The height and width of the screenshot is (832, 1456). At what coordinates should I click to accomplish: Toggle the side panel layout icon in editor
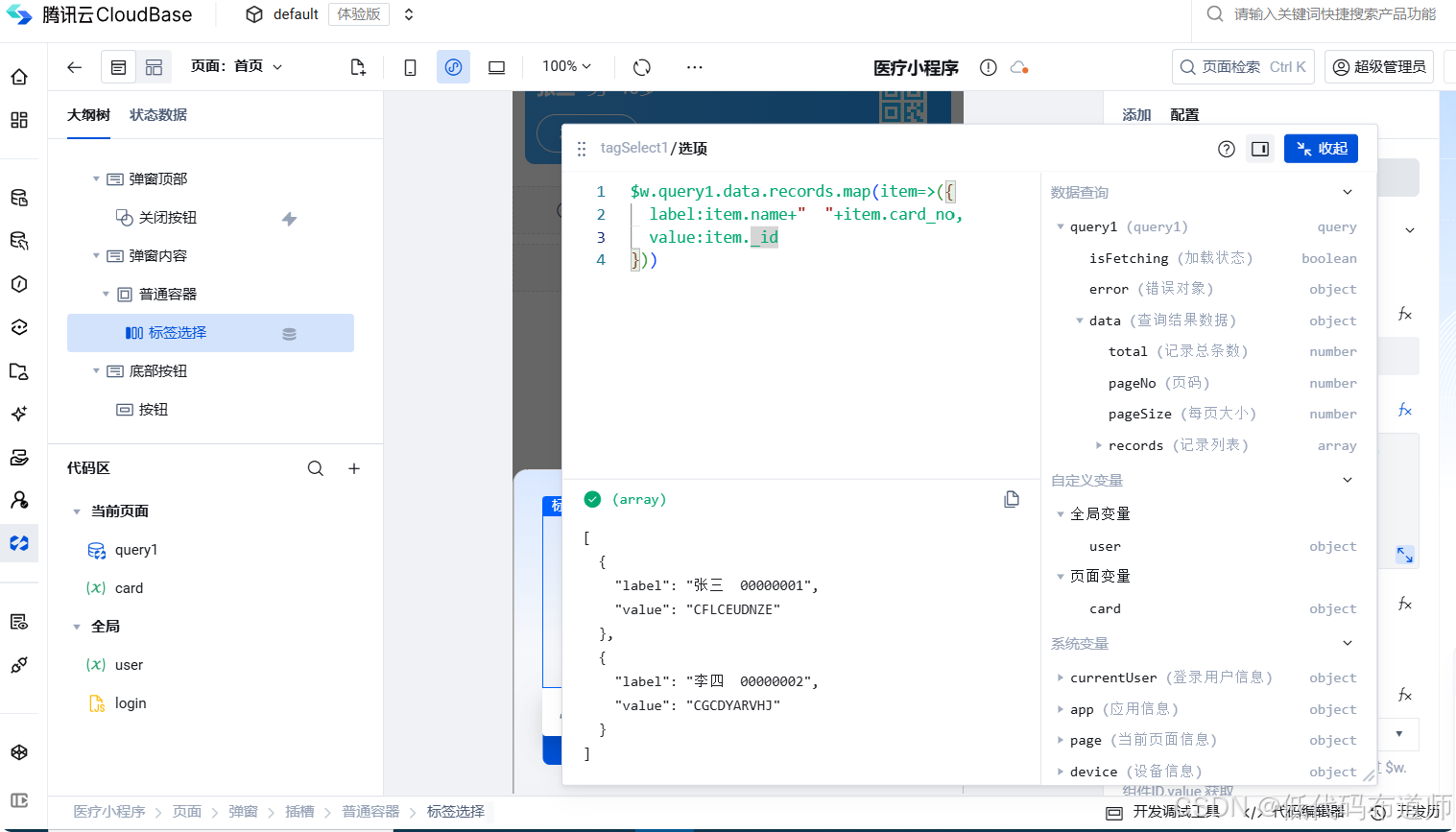coord(1260,149)
